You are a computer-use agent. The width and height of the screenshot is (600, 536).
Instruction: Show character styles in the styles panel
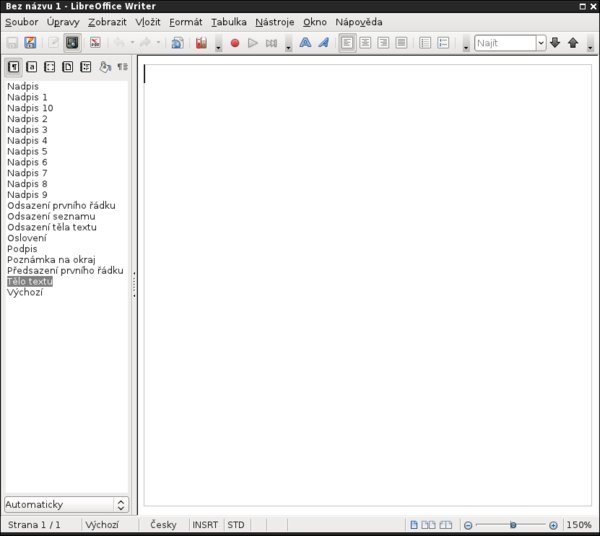click(x=31, y=67)
